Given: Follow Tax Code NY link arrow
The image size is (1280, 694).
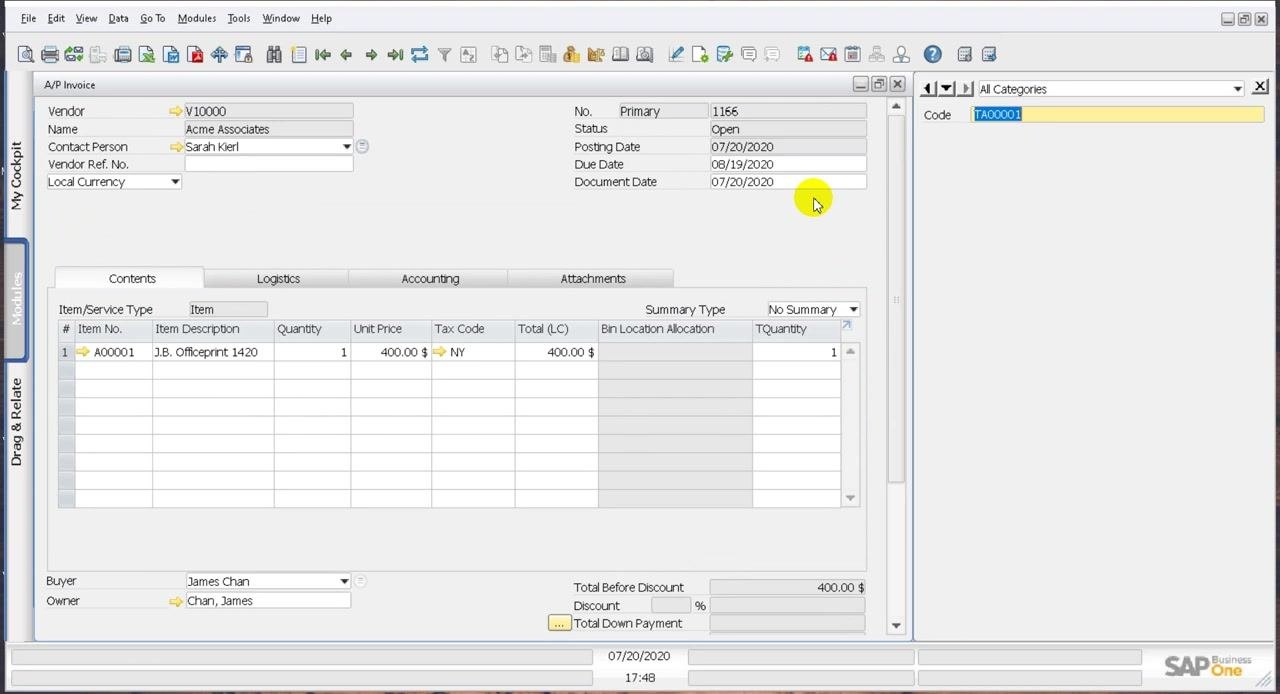Looking at the screenshot, I should (x=439, y=352).
